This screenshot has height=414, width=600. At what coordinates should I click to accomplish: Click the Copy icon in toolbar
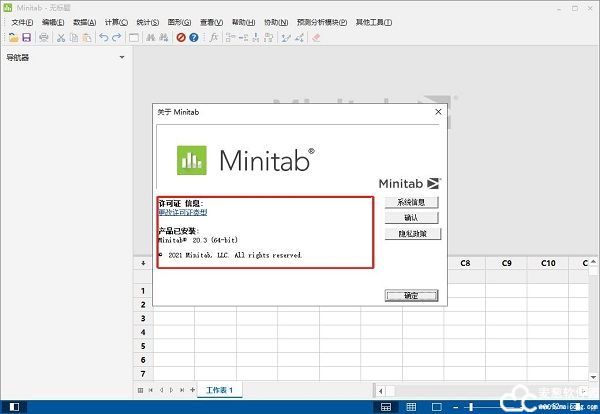[x=74, y=37]
